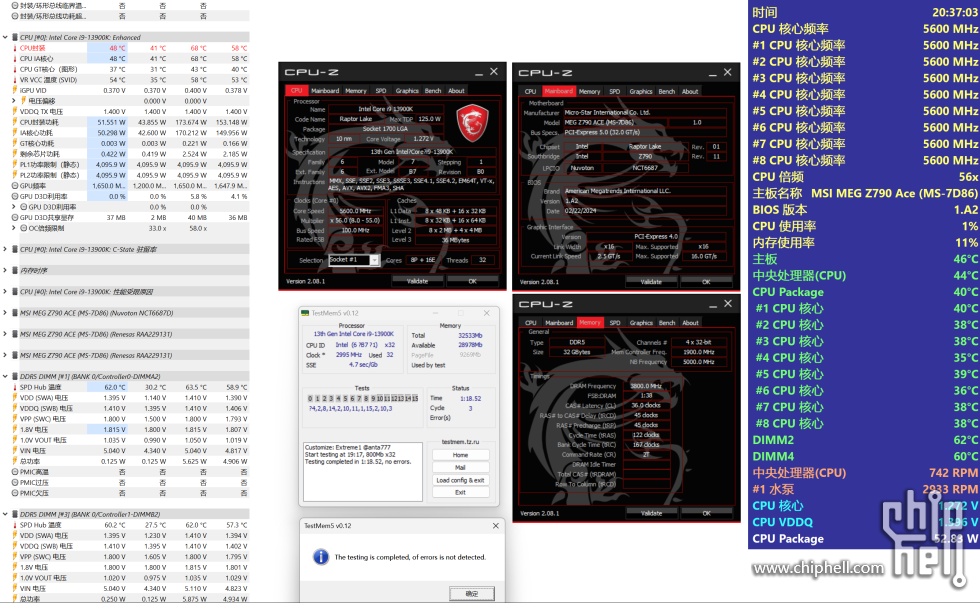This screenshot has width=980, height=603.
Task: Click the circle icon beside GPU频率
Action: [x=15, y=186]
